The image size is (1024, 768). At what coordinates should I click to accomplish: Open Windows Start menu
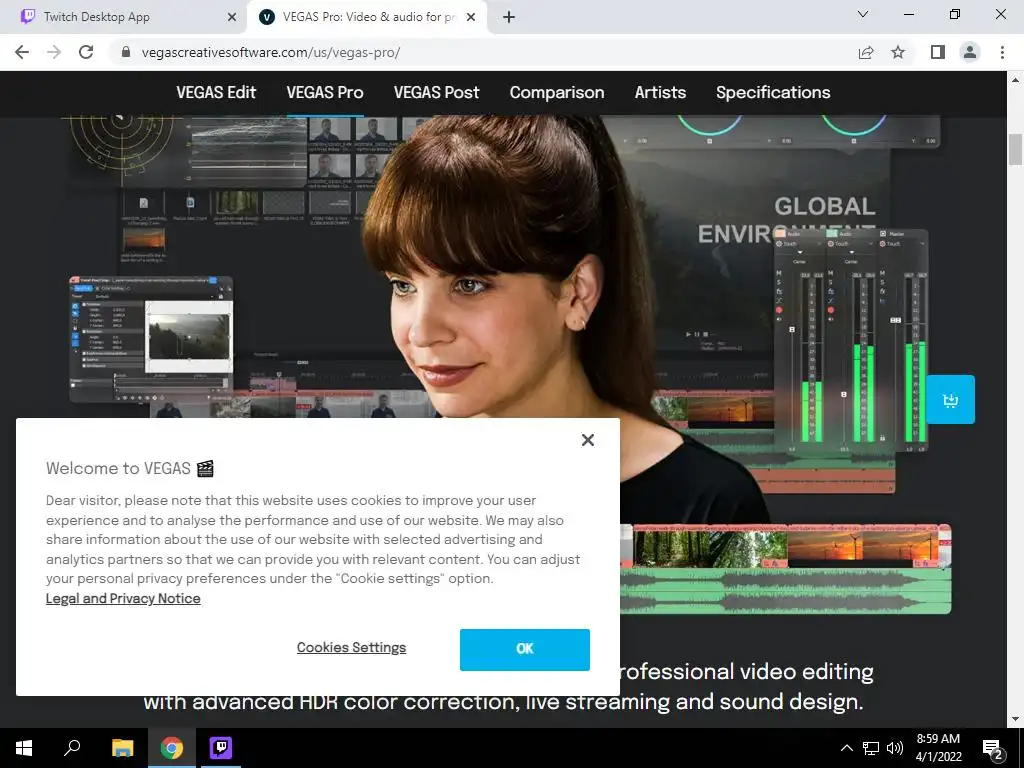pyautogui.click(x=24, y=748)
